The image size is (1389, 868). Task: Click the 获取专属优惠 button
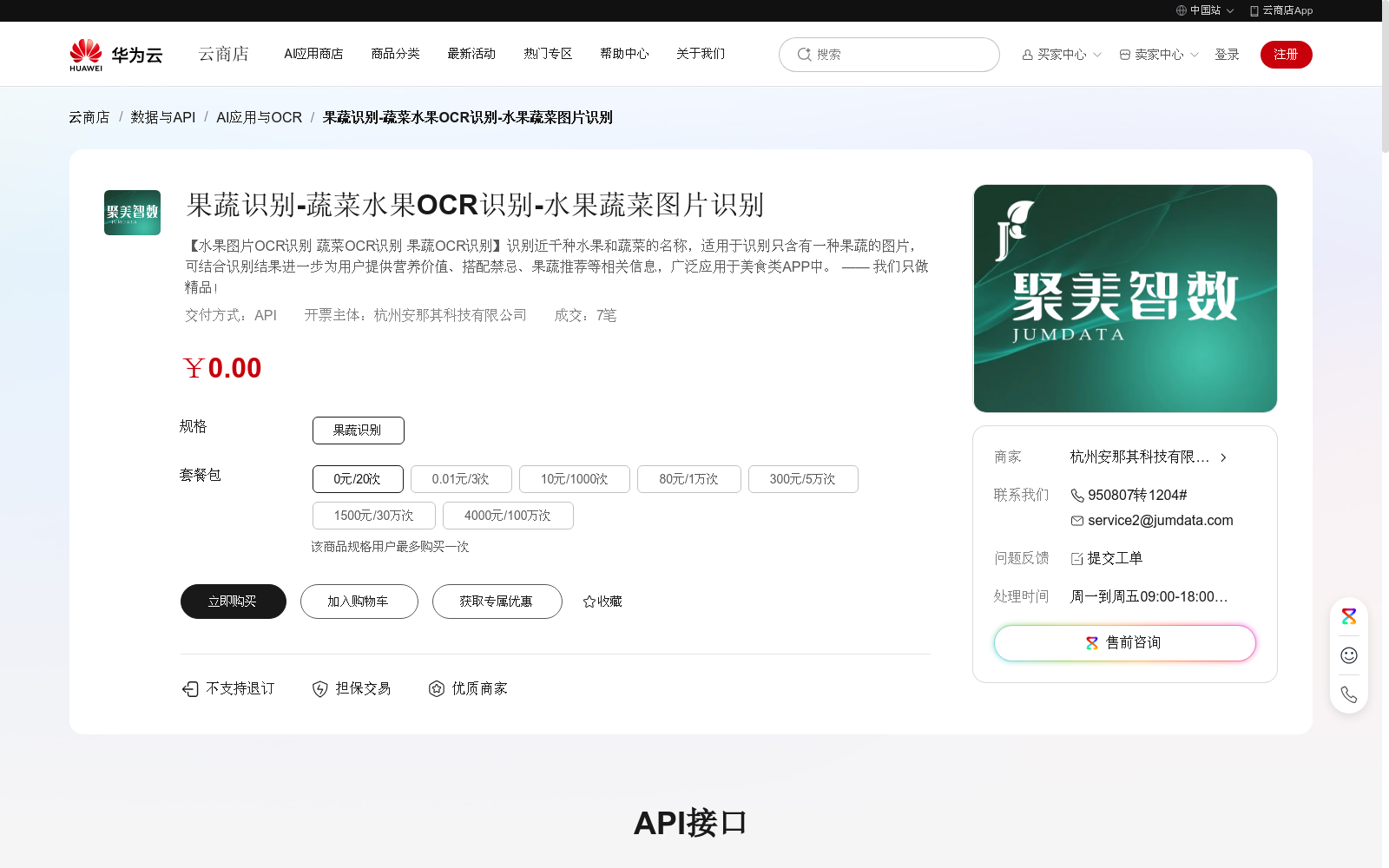(x=497, y=602)
